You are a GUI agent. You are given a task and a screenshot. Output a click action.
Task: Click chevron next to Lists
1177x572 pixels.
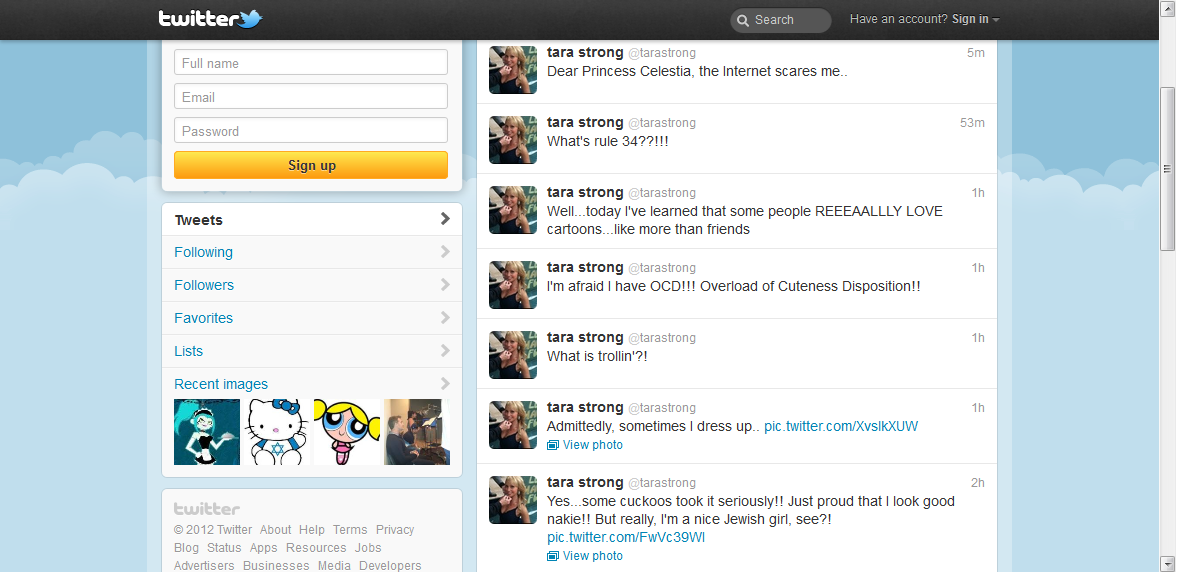445,351
